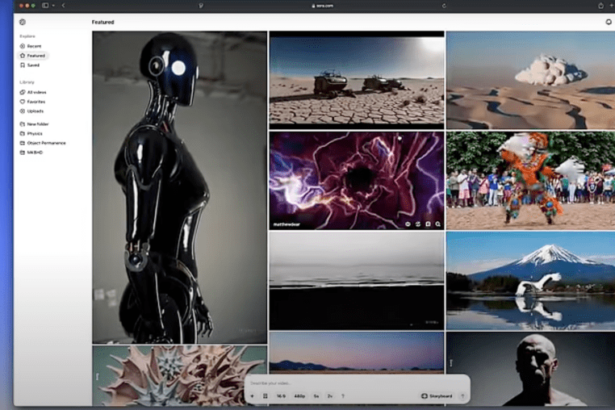The image size is (615, 410).
Task: Click the bookmark icon beside Saved
Action: [x=22, y=65]
